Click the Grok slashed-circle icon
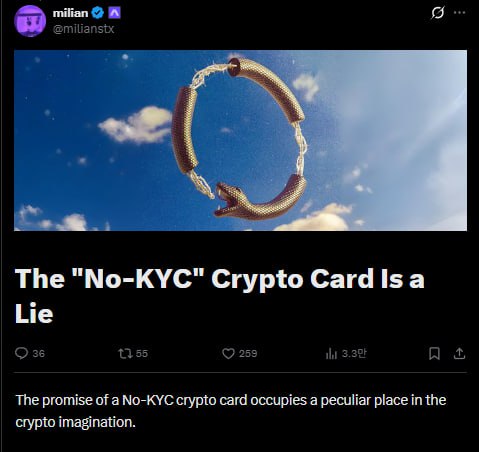This screenshot has height=452, width=479. point(437,13)
